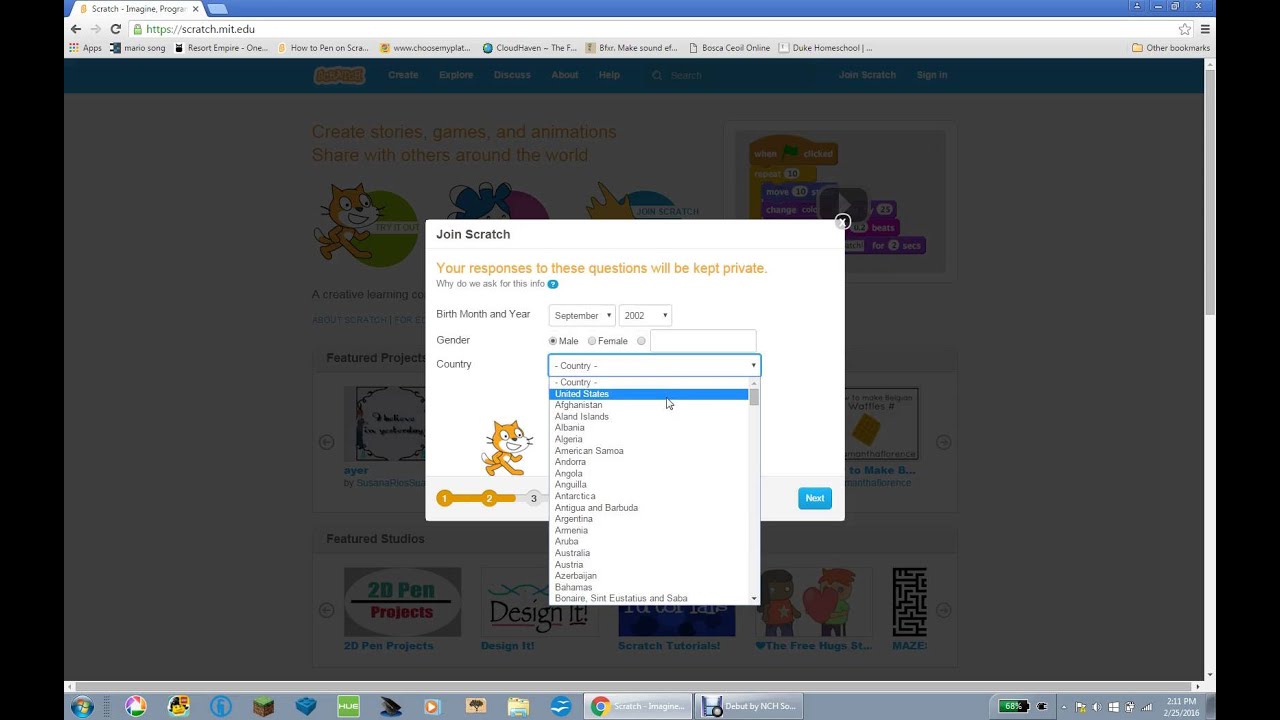This screenshot has width=1280, height=720.
Task: Open the green HUE taskbar icon
Action: pos(348,706)
